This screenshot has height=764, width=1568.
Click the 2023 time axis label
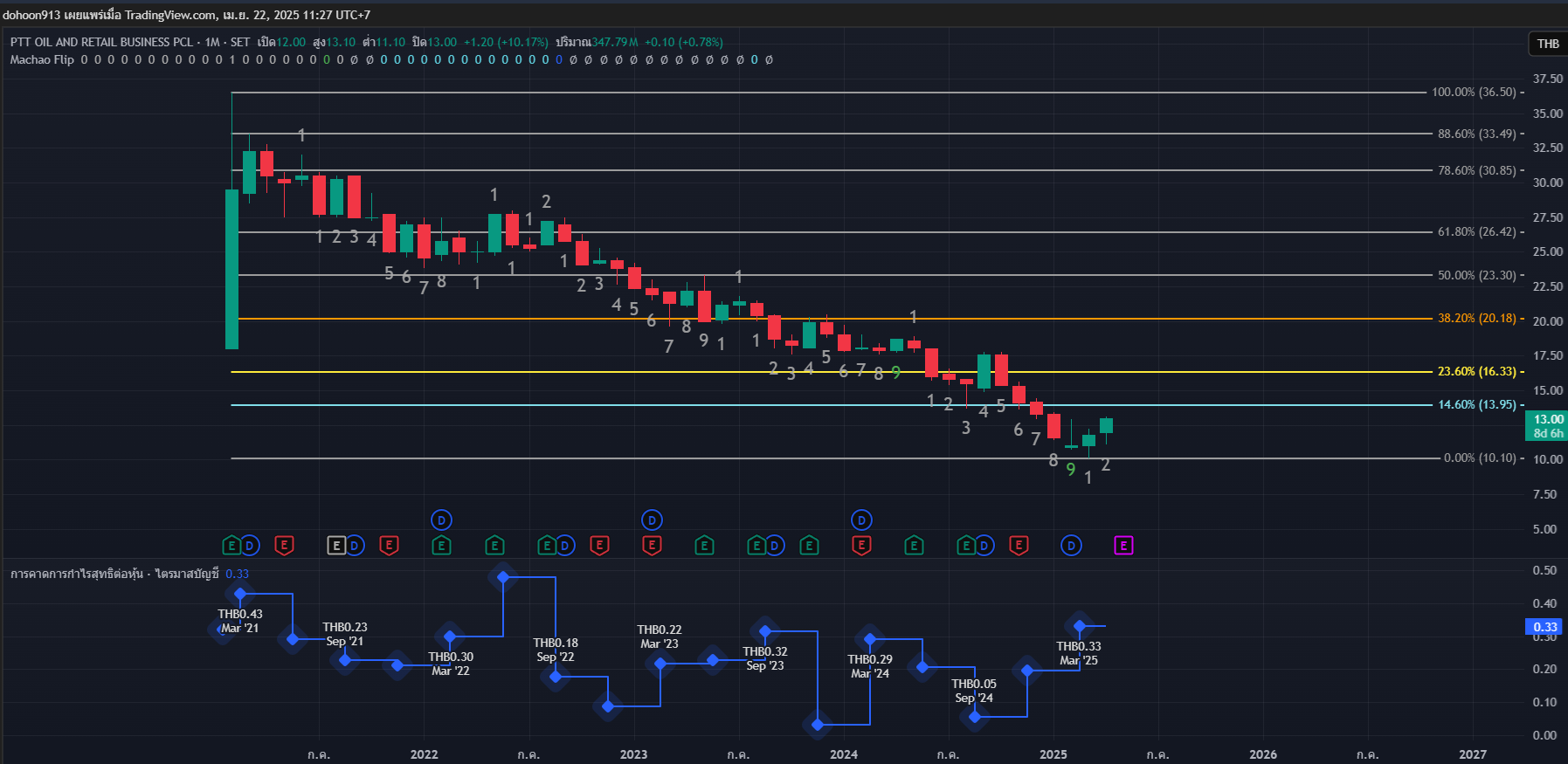(634, 754)
